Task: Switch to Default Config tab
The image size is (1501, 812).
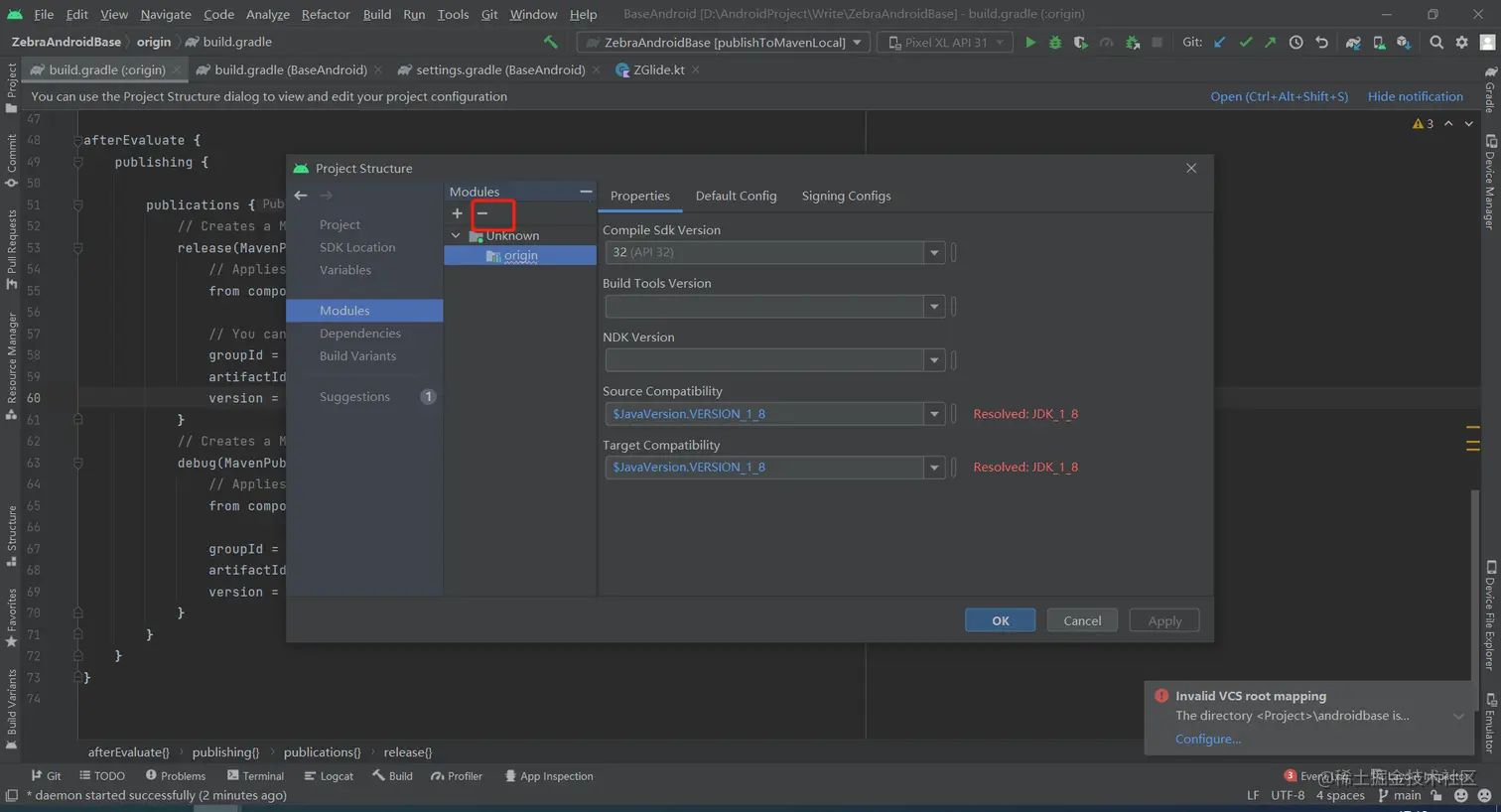Action: [x=736, y=196]
